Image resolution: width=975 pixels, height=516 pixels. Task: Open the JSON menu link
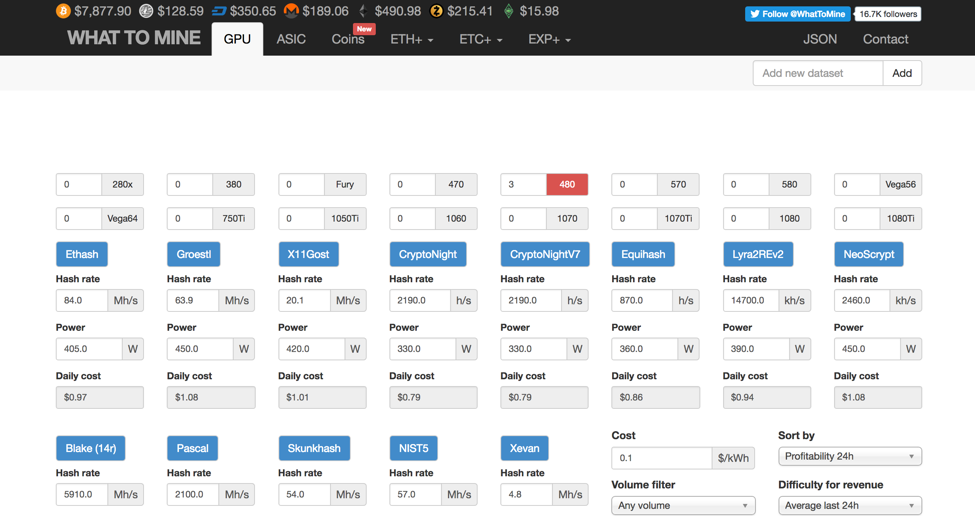820,39
